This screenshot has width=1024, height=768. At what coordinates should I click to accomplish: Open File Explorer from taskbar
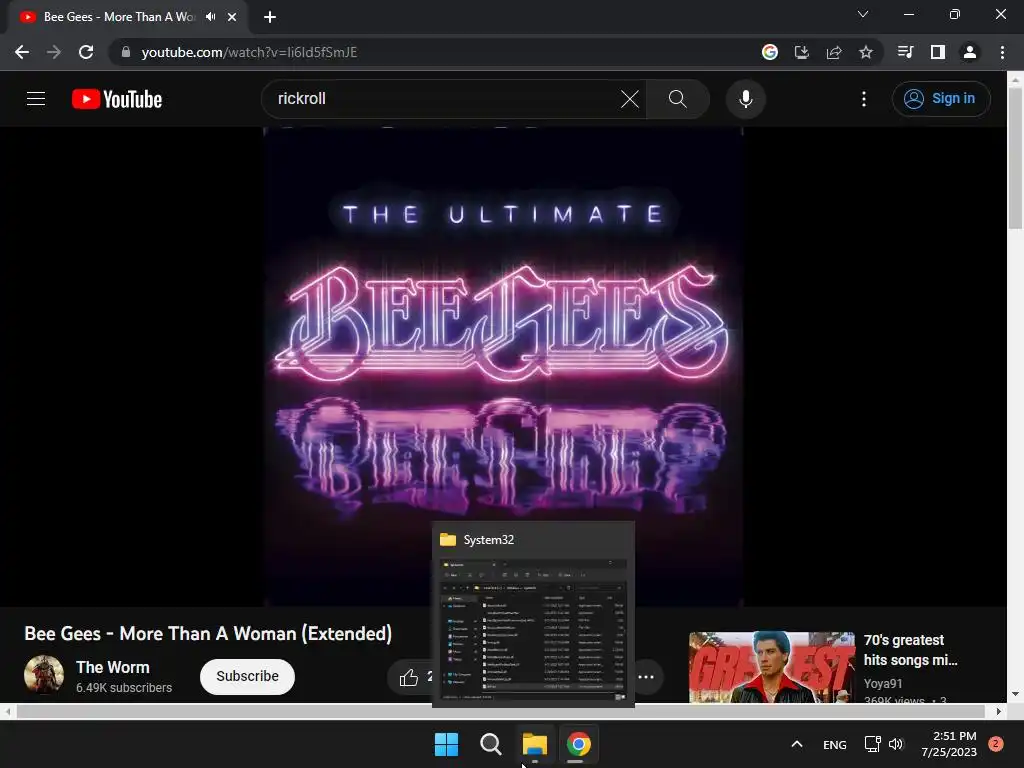(x=535, y=744)
